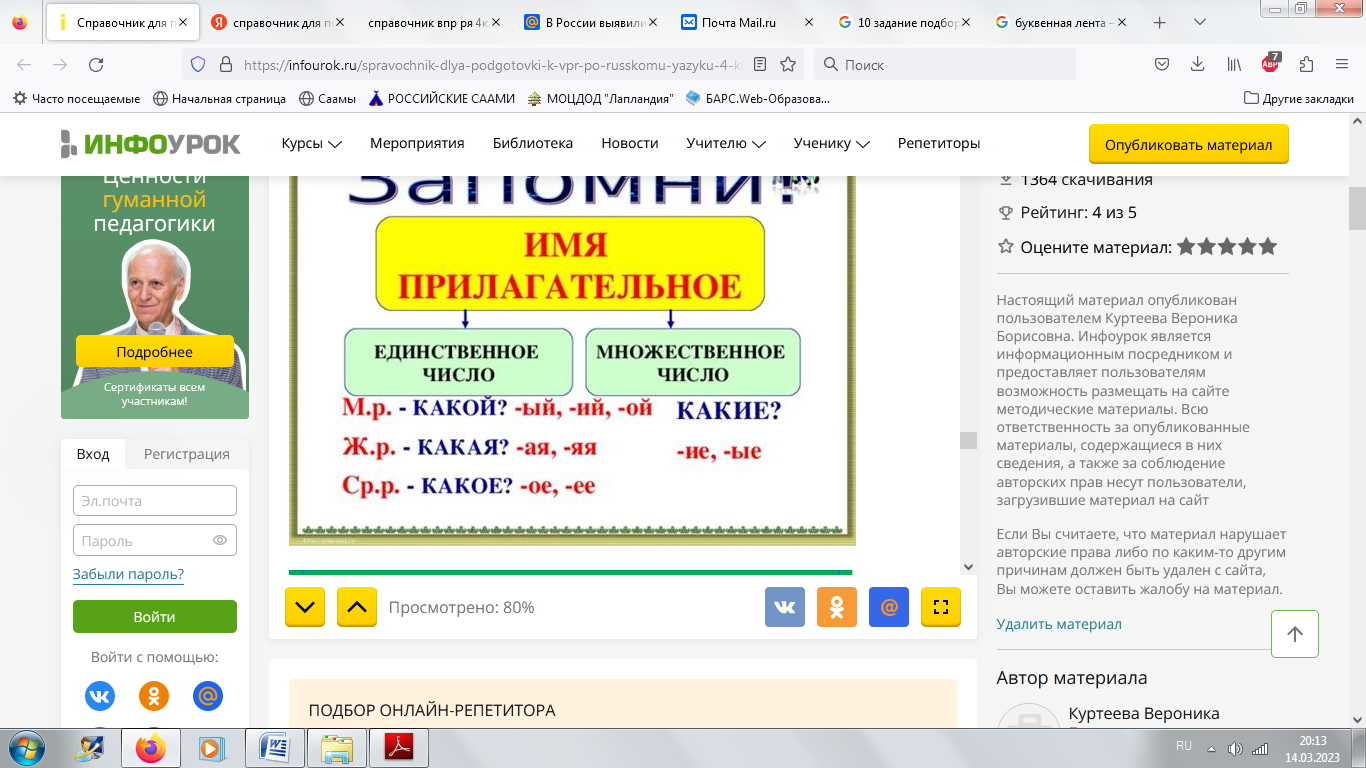This screenshot has width=1366, height=768.
Task: Open file explorer from taskbar
Action: pyautogui.click(x=336, y=747)
